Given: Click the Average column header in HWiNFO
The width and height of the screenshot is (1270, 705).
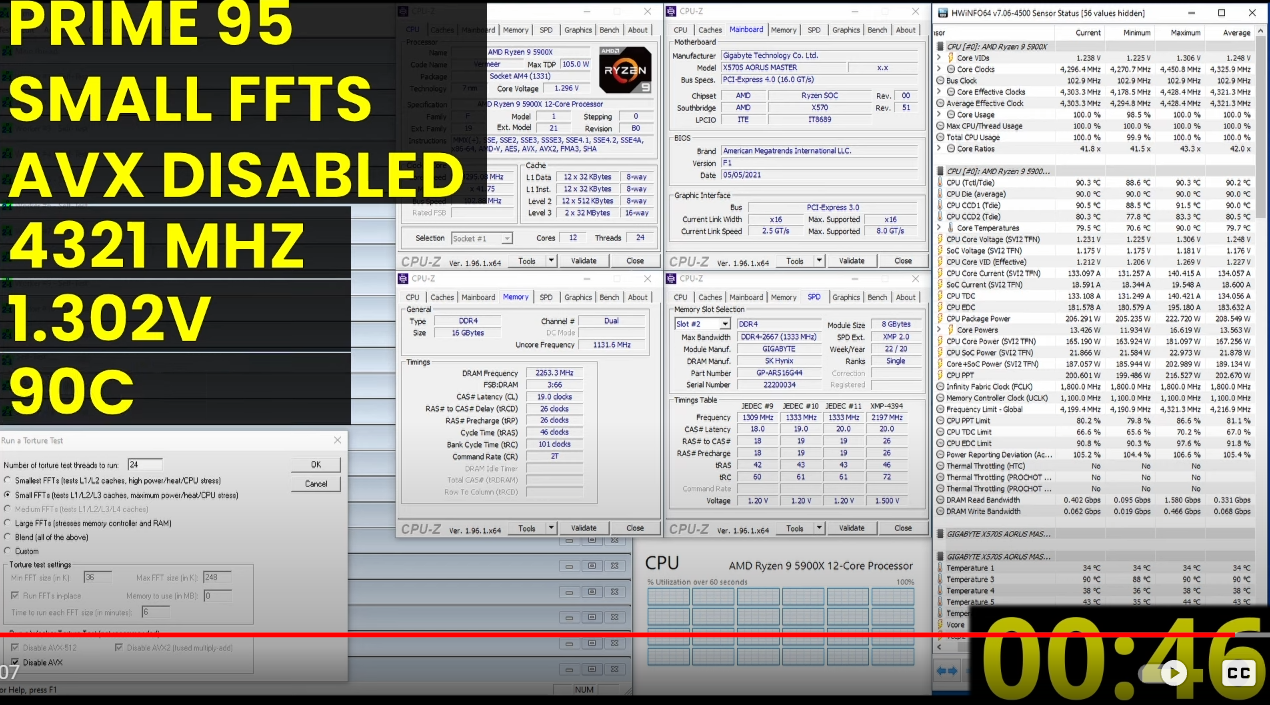Looking at the screenshot, I should (1237, 33).
